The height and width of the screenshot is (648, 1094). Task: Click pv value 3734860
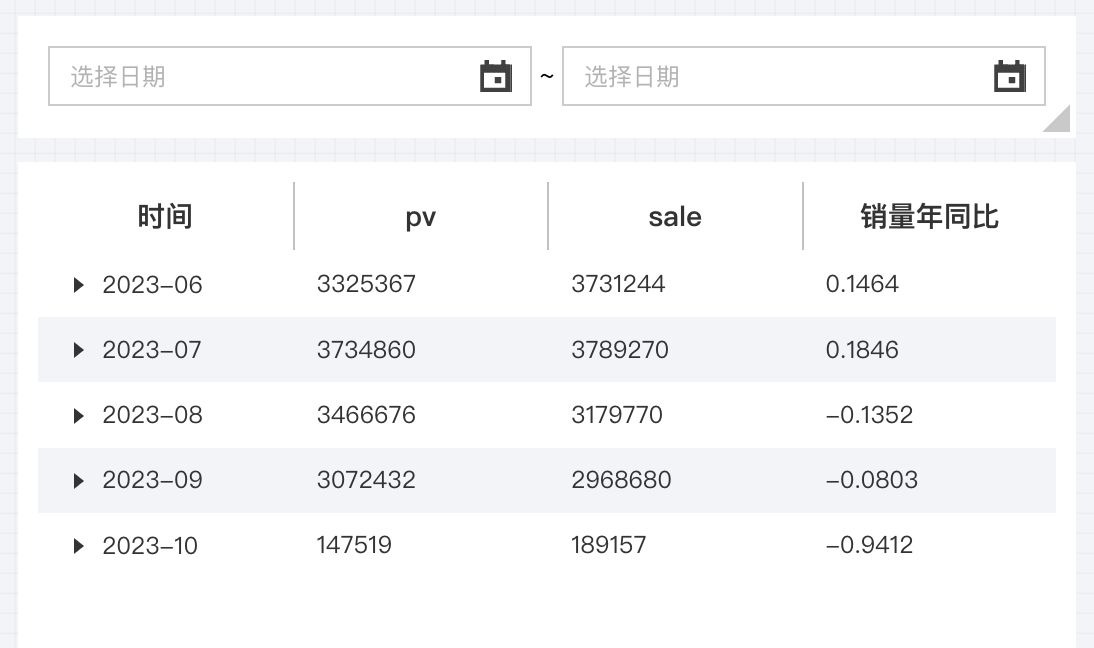(x=366, y=349)
